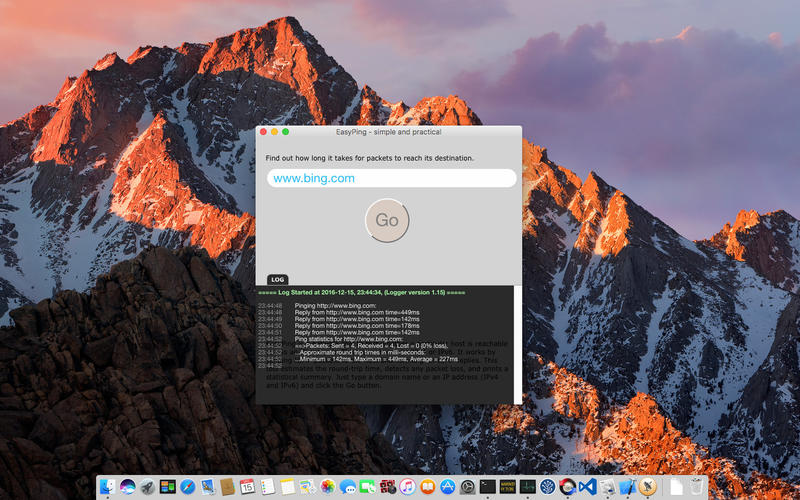This screenshot has height=500, width=800.
Task: Minimize EasyPing using the yellow button
Action: (x=274, y=132)
